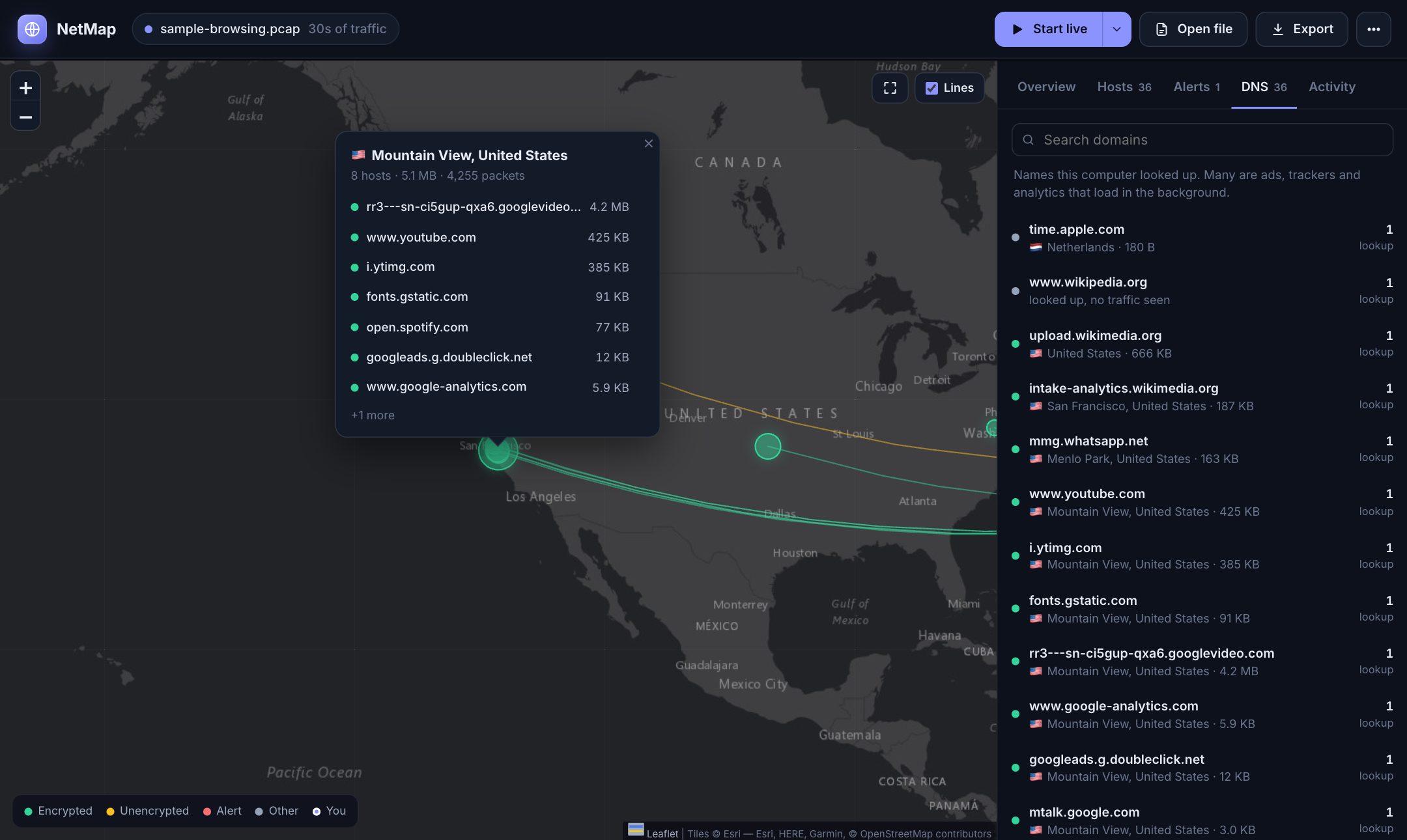Expand the +1 more hosts link

click(x=373, y=415)
